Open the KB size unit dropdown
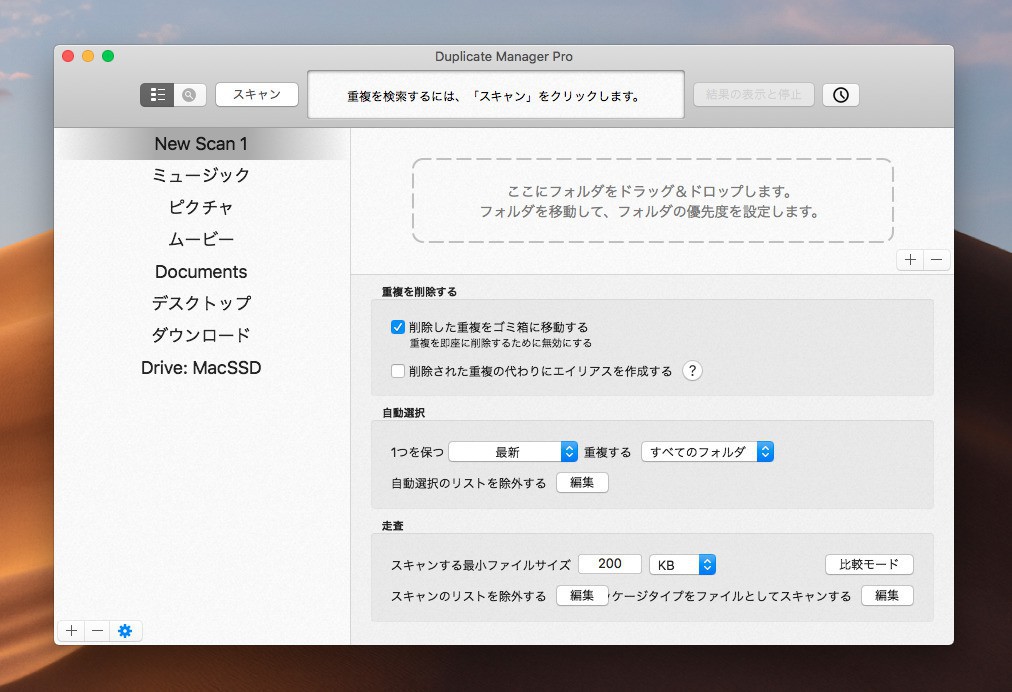Screen dimensions: 1012x692 (682, 565)
